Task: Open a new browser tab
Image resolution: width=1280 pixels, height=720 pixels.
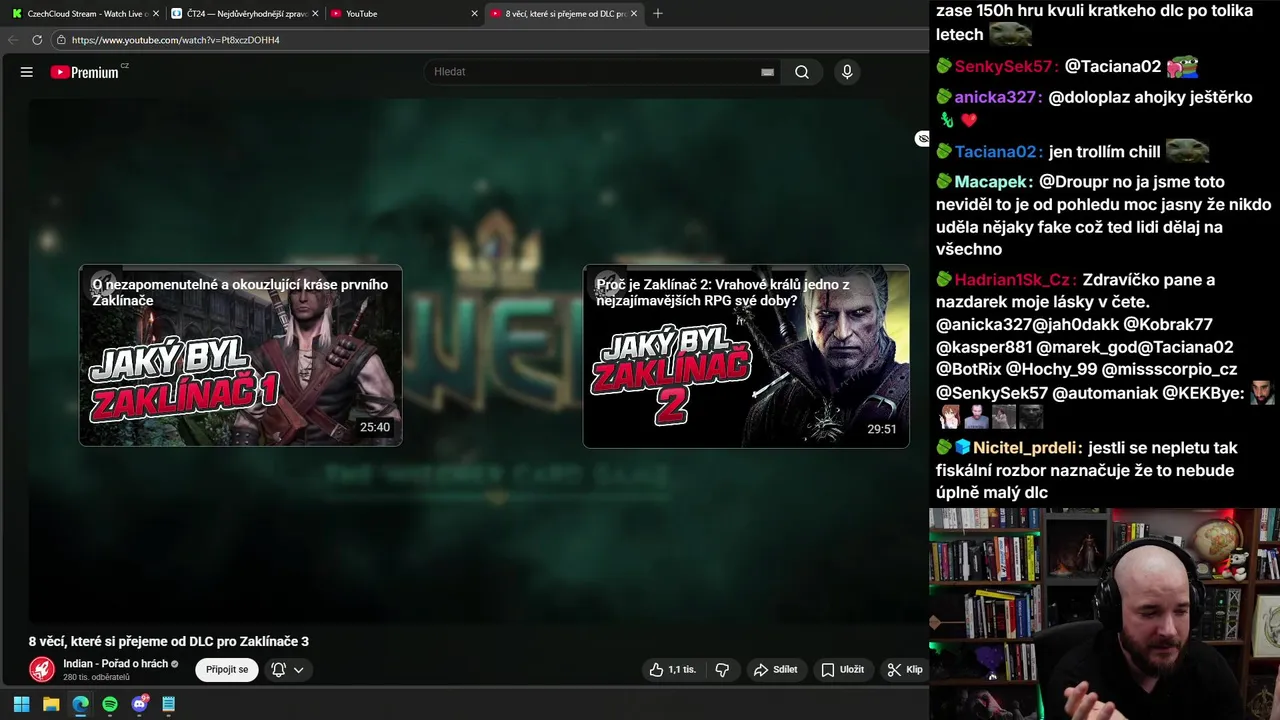Action: pos(657,14)
